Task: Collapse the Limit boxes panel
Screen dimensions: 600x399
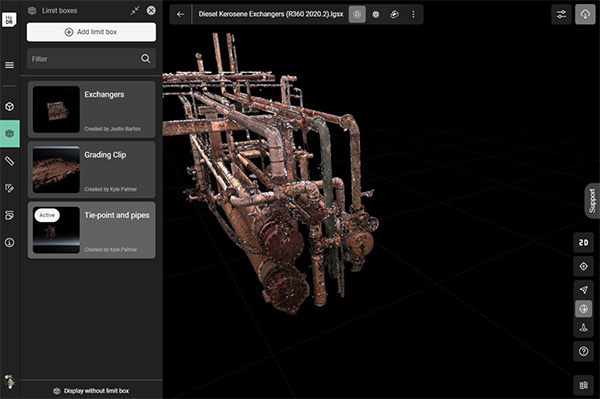Action: pyautogui.click(x=135, y=10)
